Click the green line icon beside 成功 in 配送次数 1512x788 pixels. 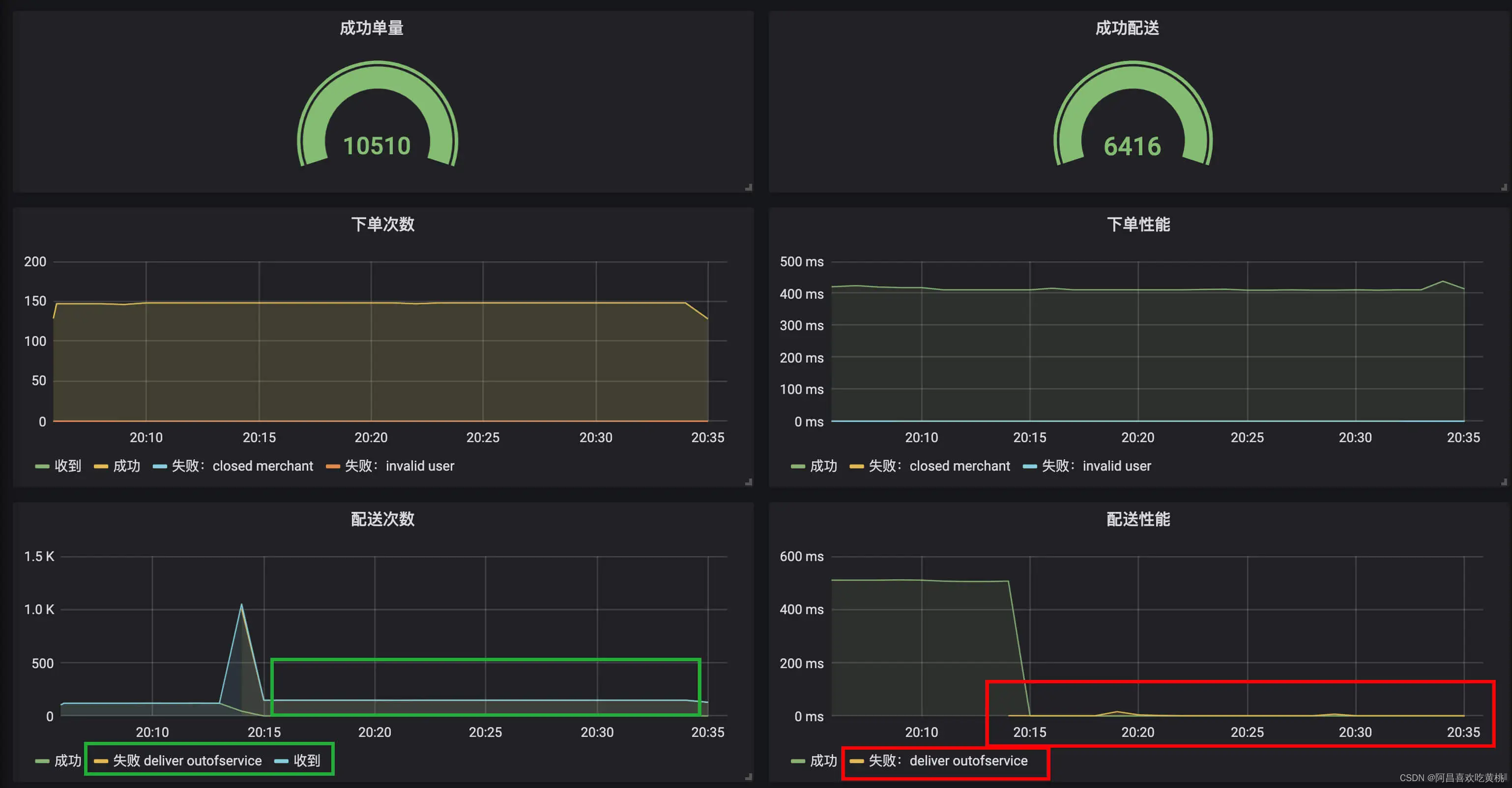[41, 760]
